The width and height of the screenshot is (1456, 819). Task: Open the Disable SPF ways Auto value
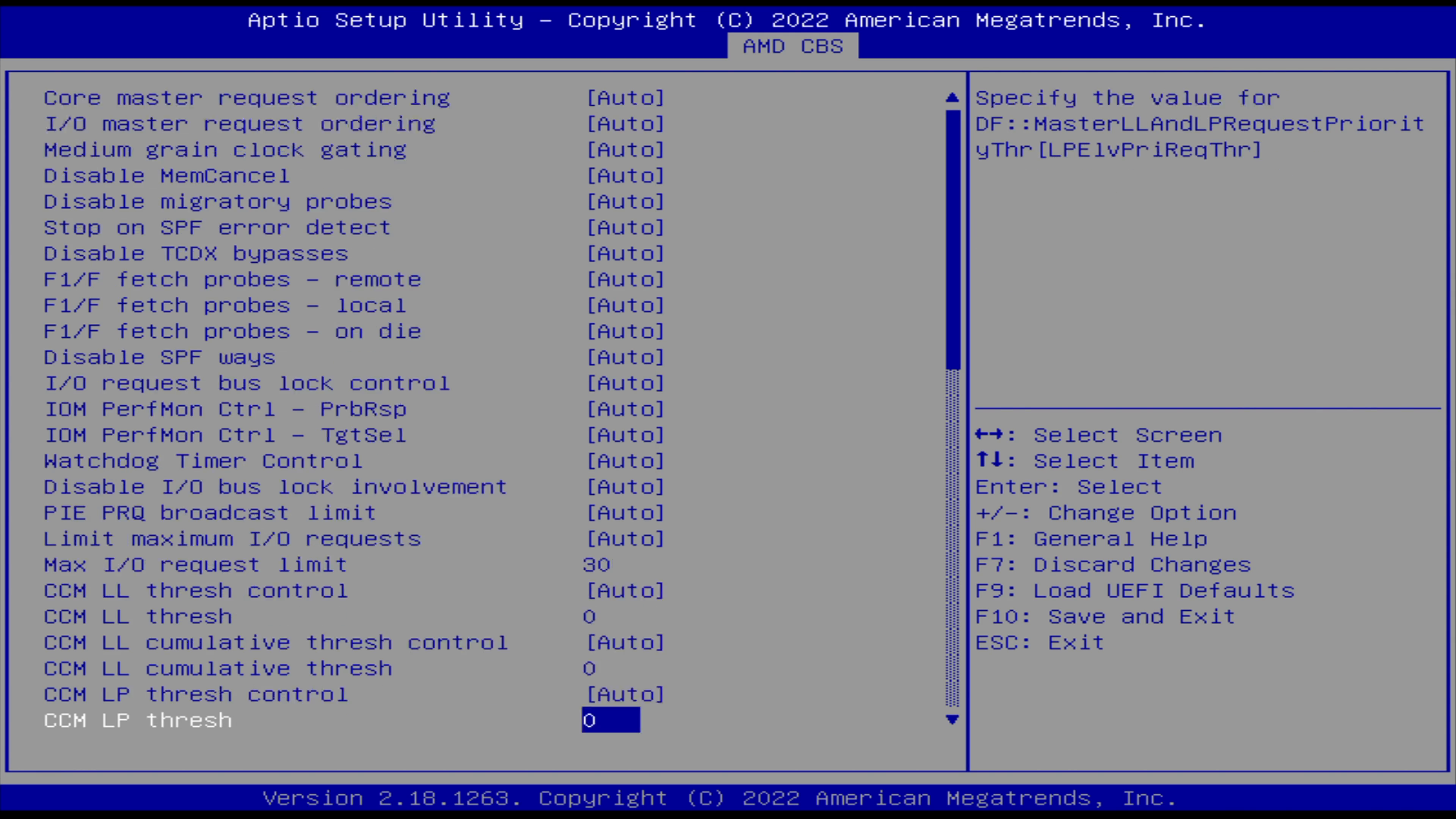tap(625, 358)
